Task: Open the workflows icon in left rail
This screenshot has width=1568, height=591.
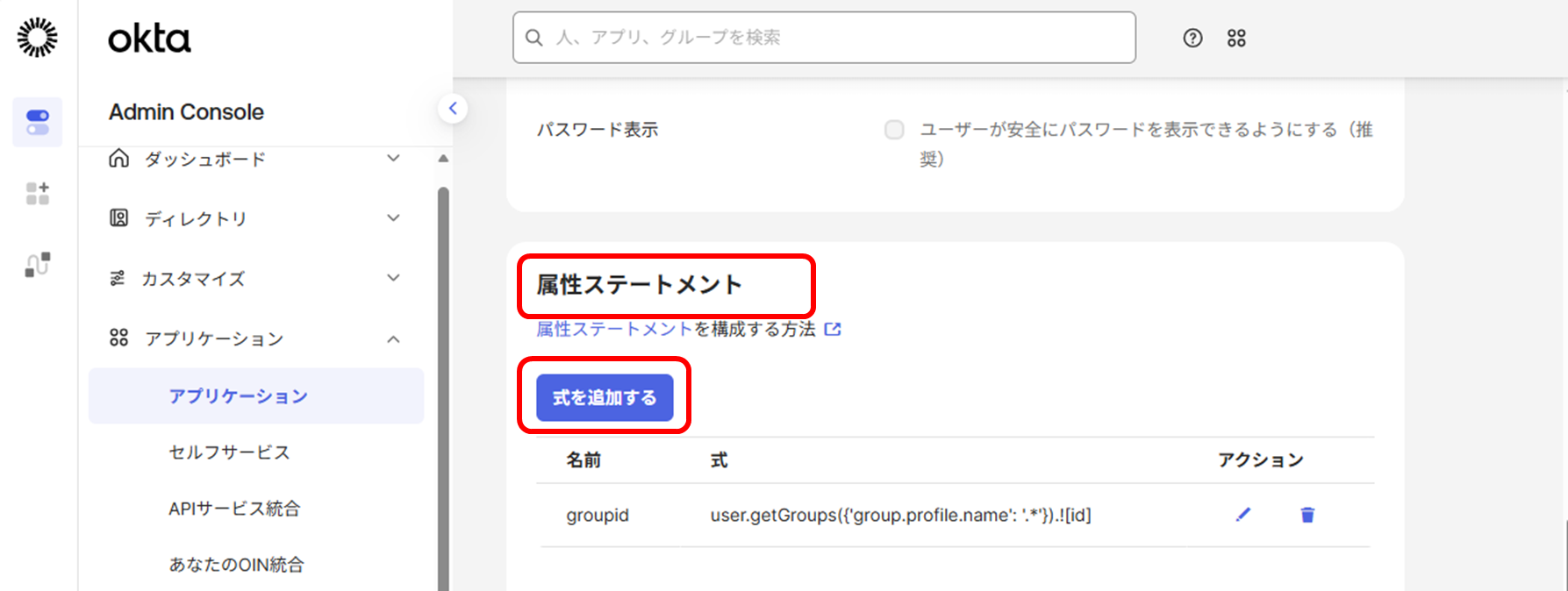Action: coord(38,264)
